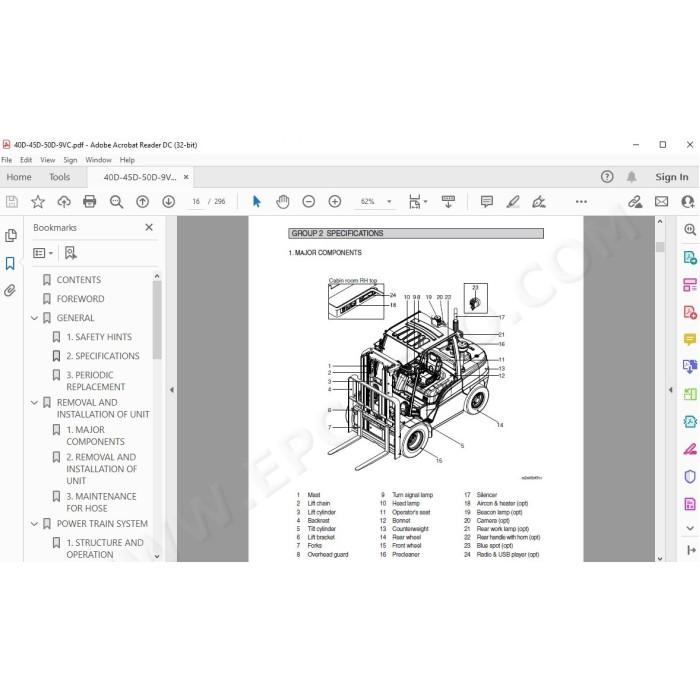This screenshot has height=700, width=700.
Task: Open the Window menu
Action: [x=98, y=160]
